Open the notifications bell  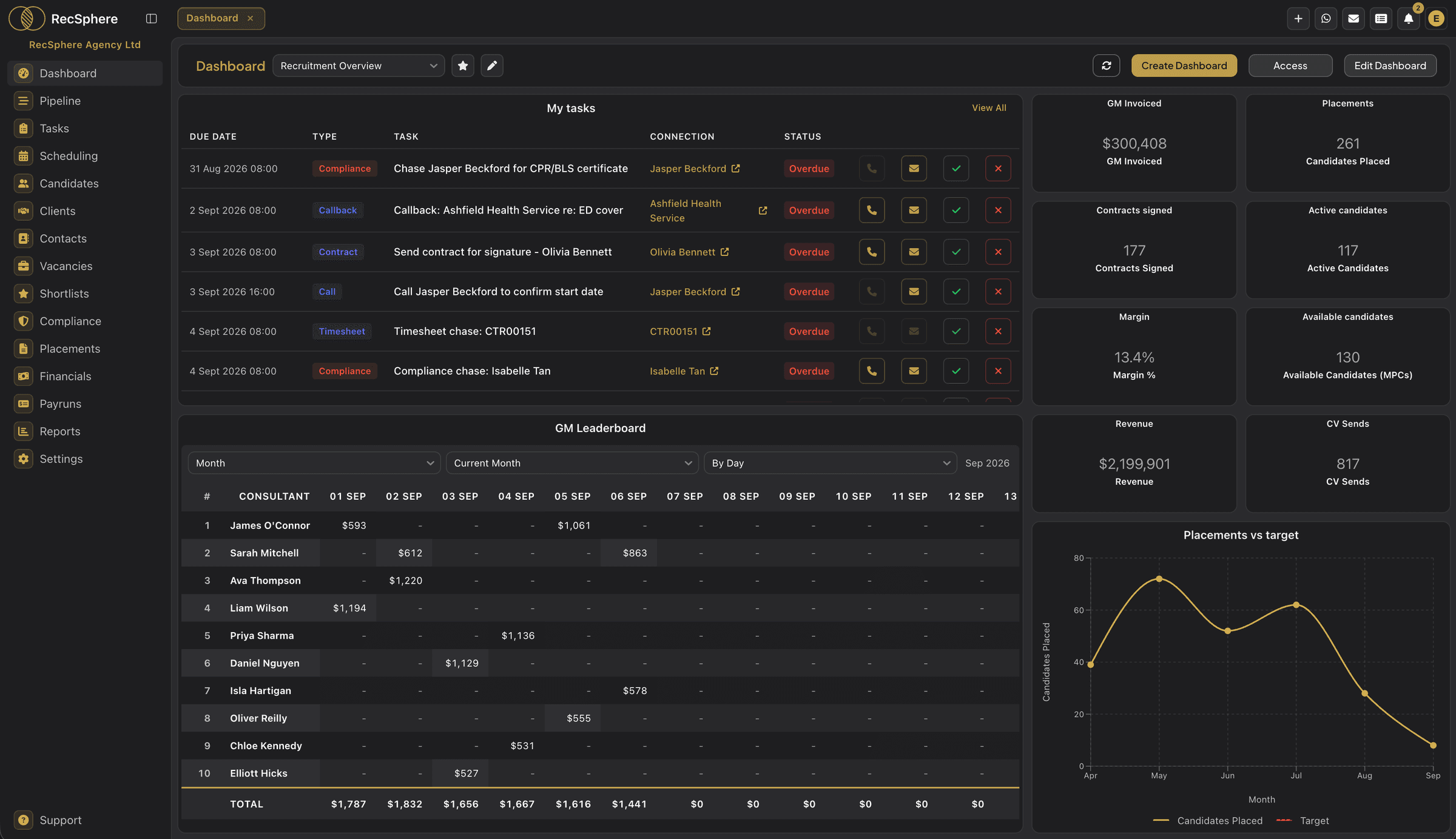coord(1409,18)
